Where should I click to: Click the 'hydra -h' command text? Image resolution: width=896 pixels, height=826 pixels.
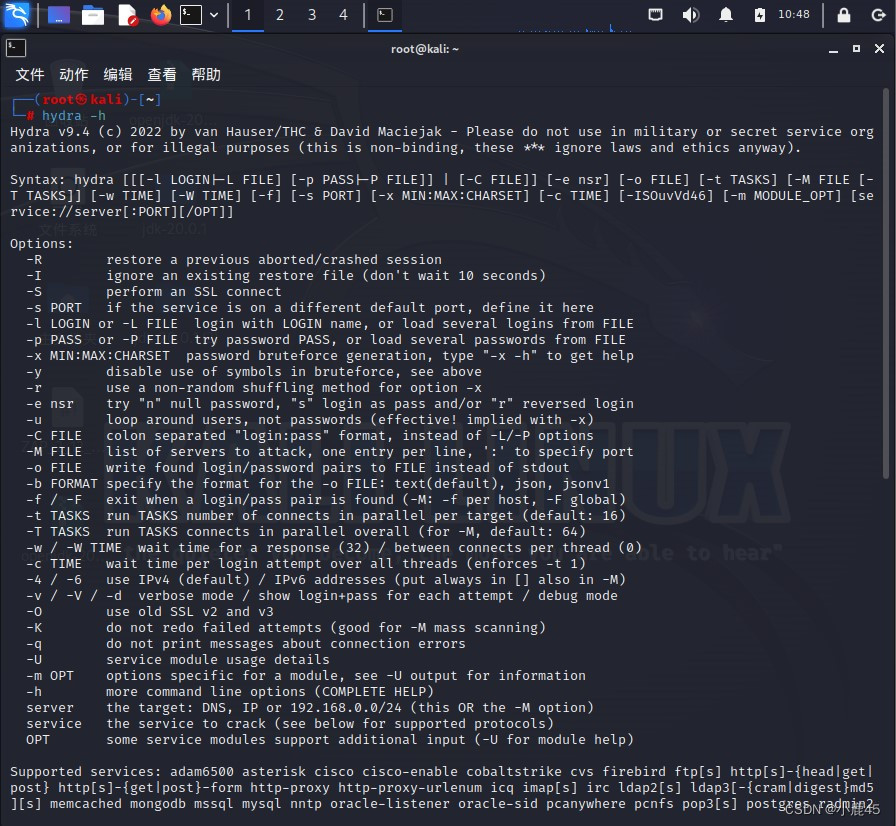(x=74, y=116)
